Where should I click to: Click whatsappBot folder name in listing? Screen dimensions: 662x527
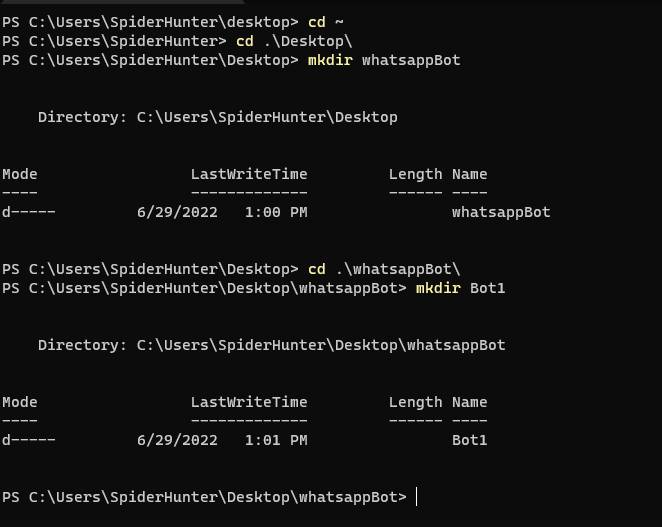point(501,212)
